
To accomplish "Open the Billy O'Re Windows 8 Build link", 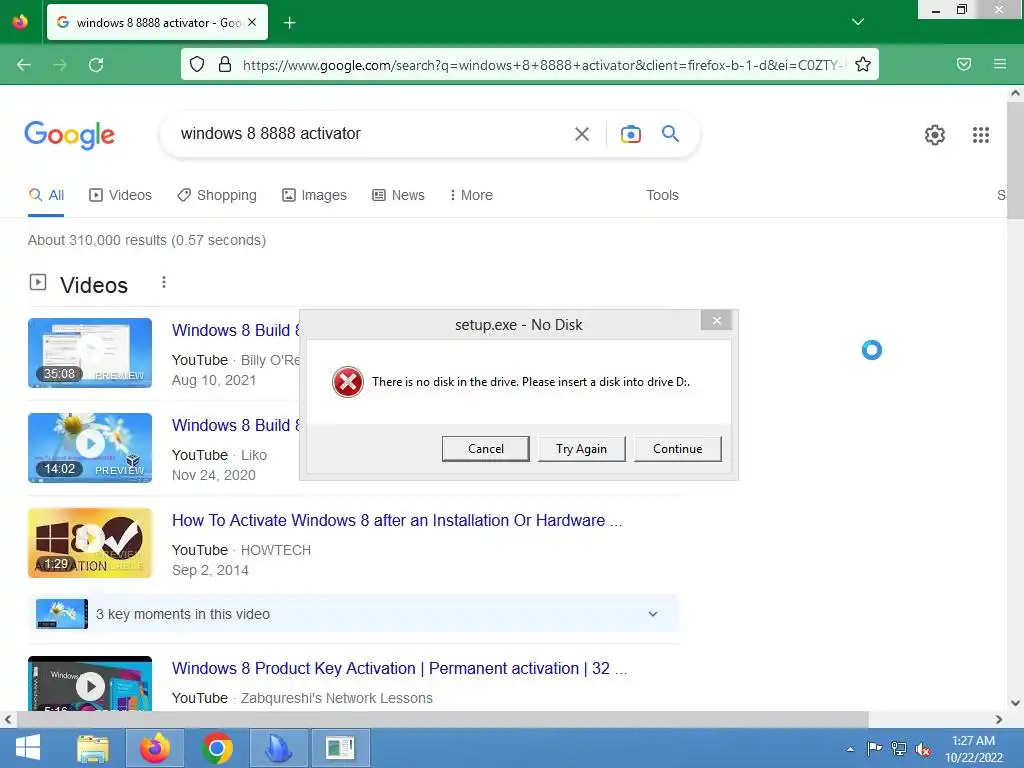I will pyautogui.click(x=236, y=330).
